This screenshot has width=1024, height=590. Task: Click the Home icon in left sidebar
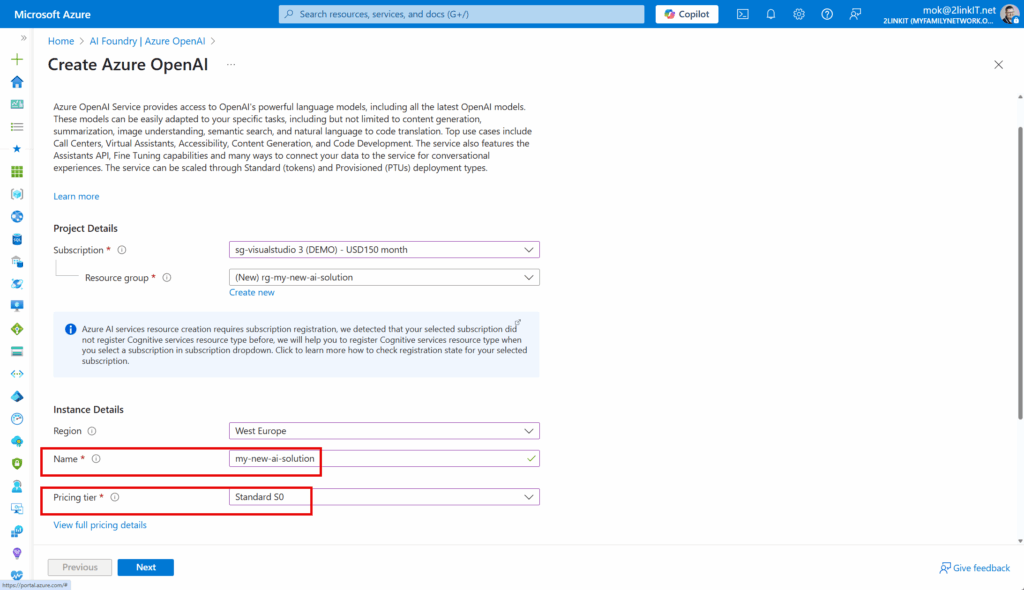(x=17, y=82)
